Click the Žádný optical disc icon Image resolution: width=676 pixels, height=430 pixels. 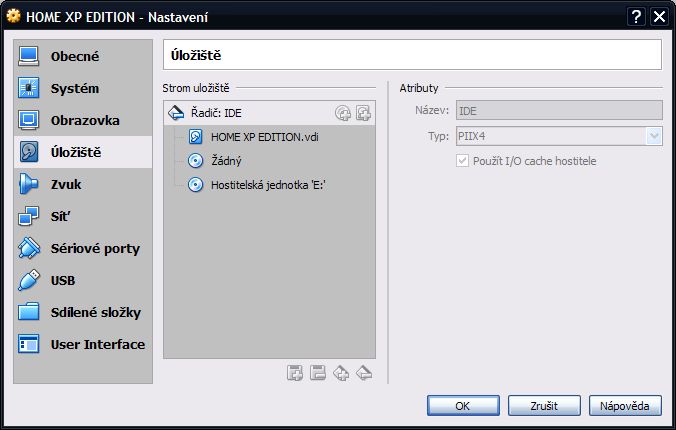(195, 161)
